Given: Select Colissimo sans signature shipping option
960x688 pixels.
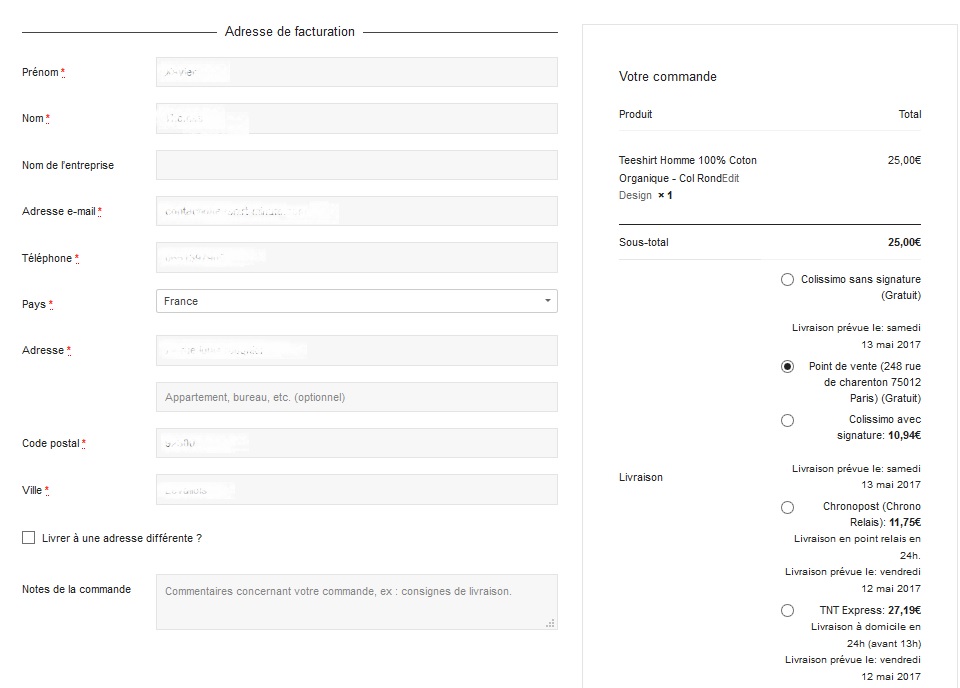Looking at the screenshot, I should tap(787, 280).
